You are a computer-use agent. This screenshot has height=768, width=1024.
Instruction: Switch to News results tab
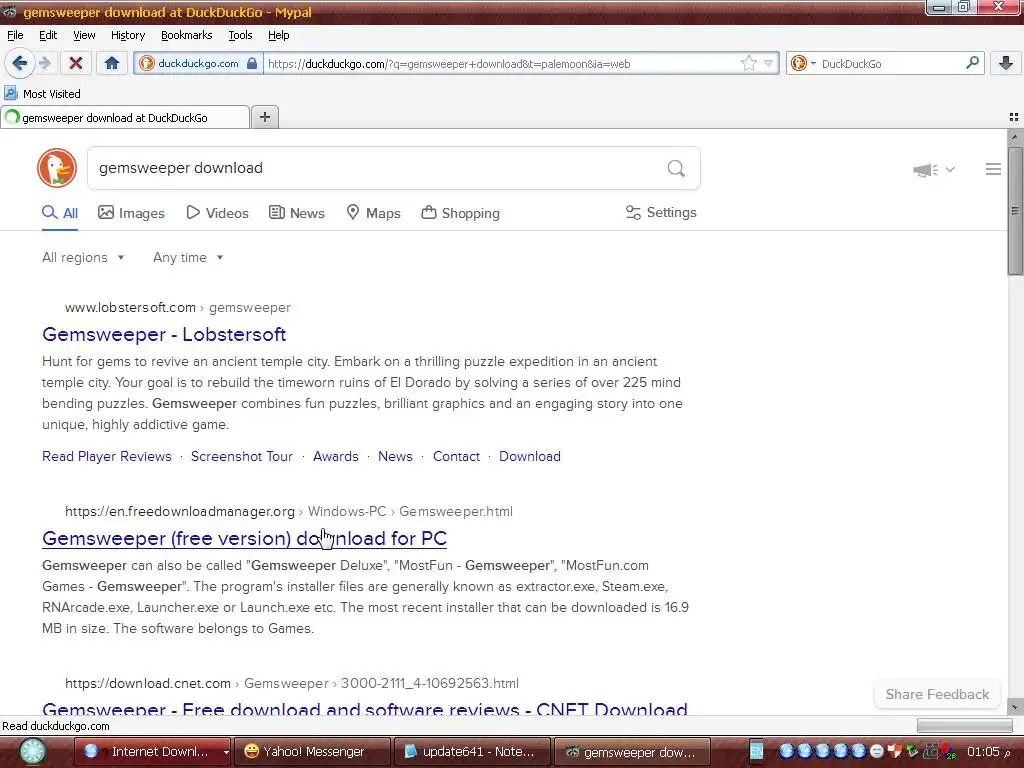296,213
